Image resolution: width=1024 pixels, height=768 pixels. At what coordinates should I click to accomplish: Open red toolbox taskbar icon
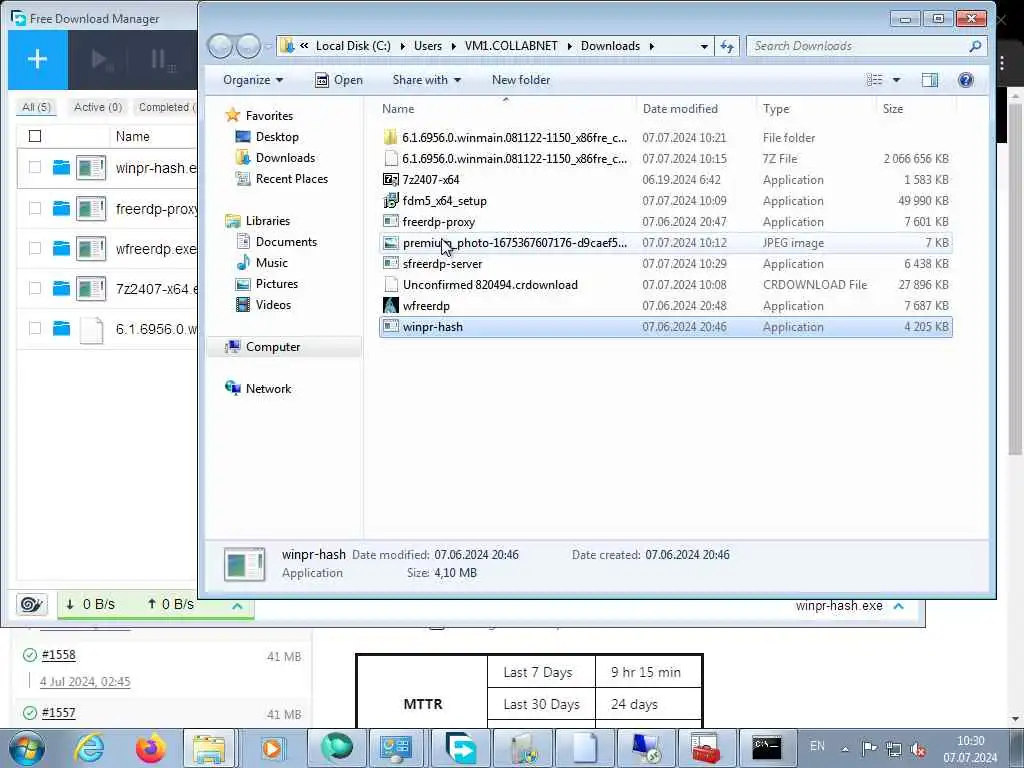coord(705,748)
